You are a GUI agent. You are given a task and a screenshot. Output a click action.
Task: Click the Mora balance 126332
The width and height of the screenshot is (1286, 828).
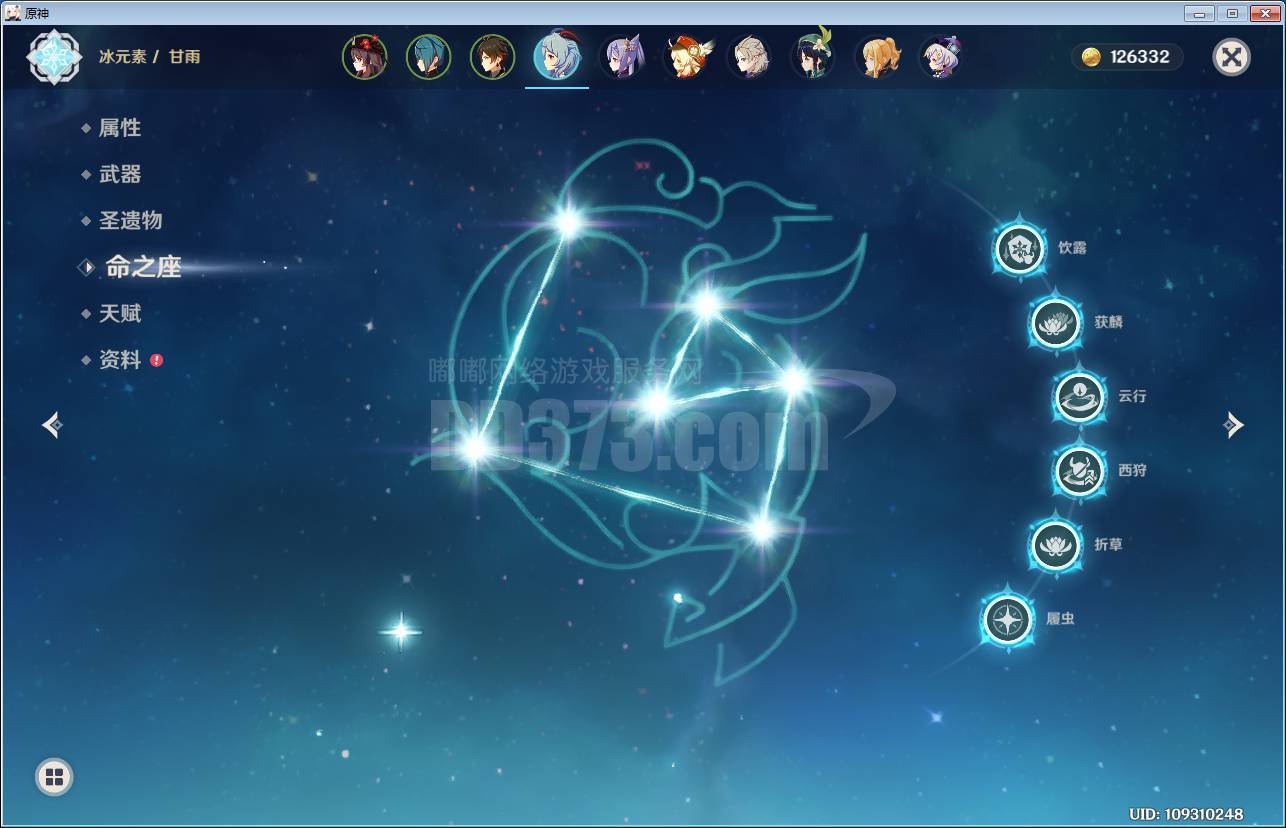(1128, 57)
